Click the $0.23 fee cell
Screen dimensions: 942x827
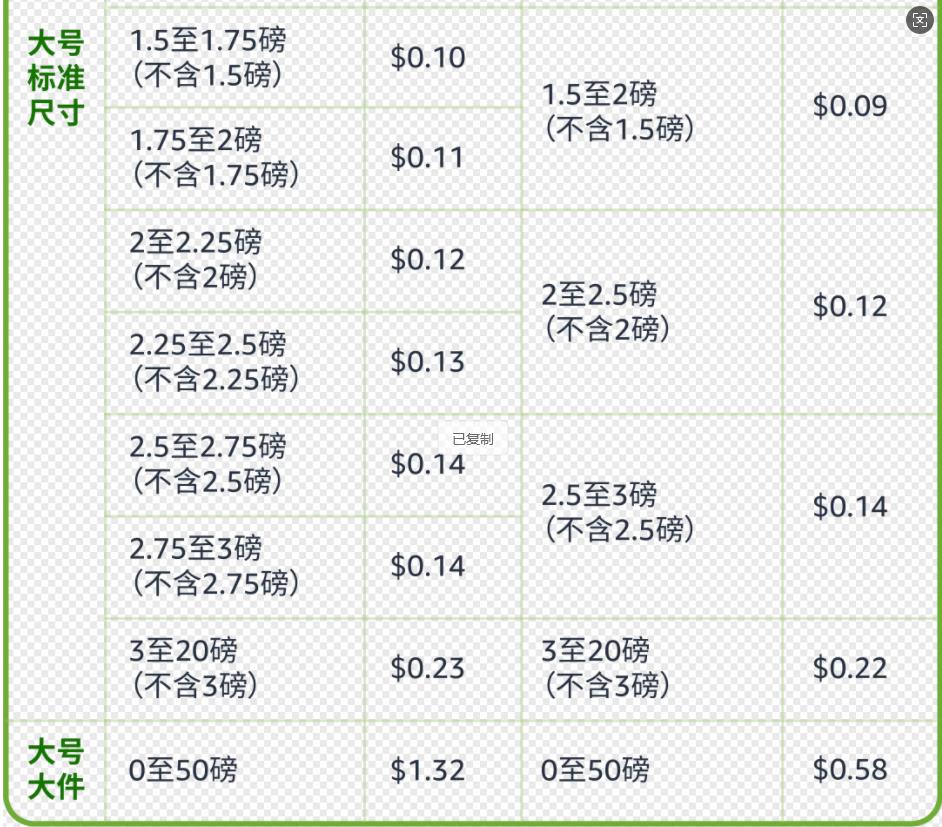(443, 670)
